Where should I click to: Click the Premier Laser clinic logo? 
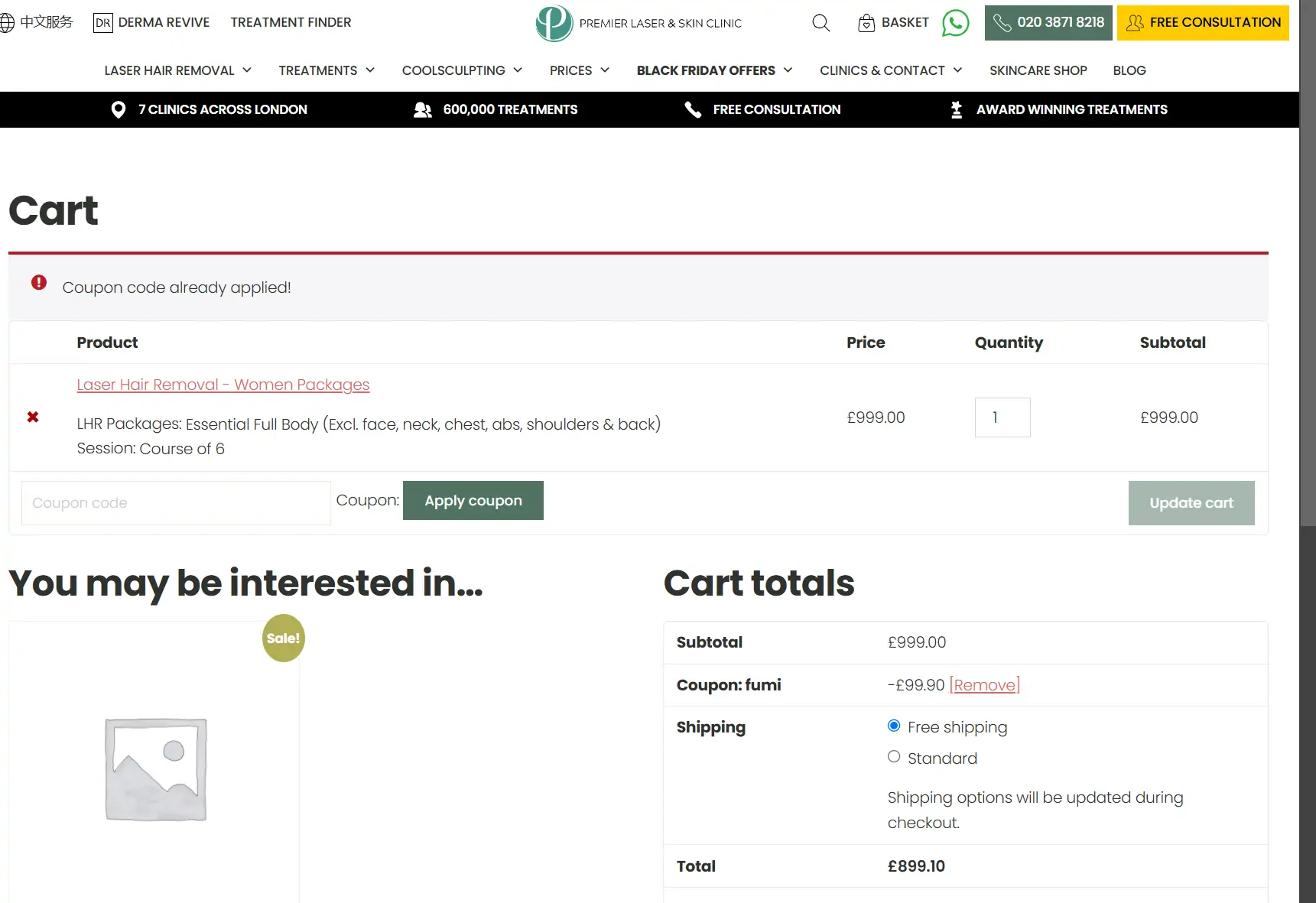pos(554,23)
